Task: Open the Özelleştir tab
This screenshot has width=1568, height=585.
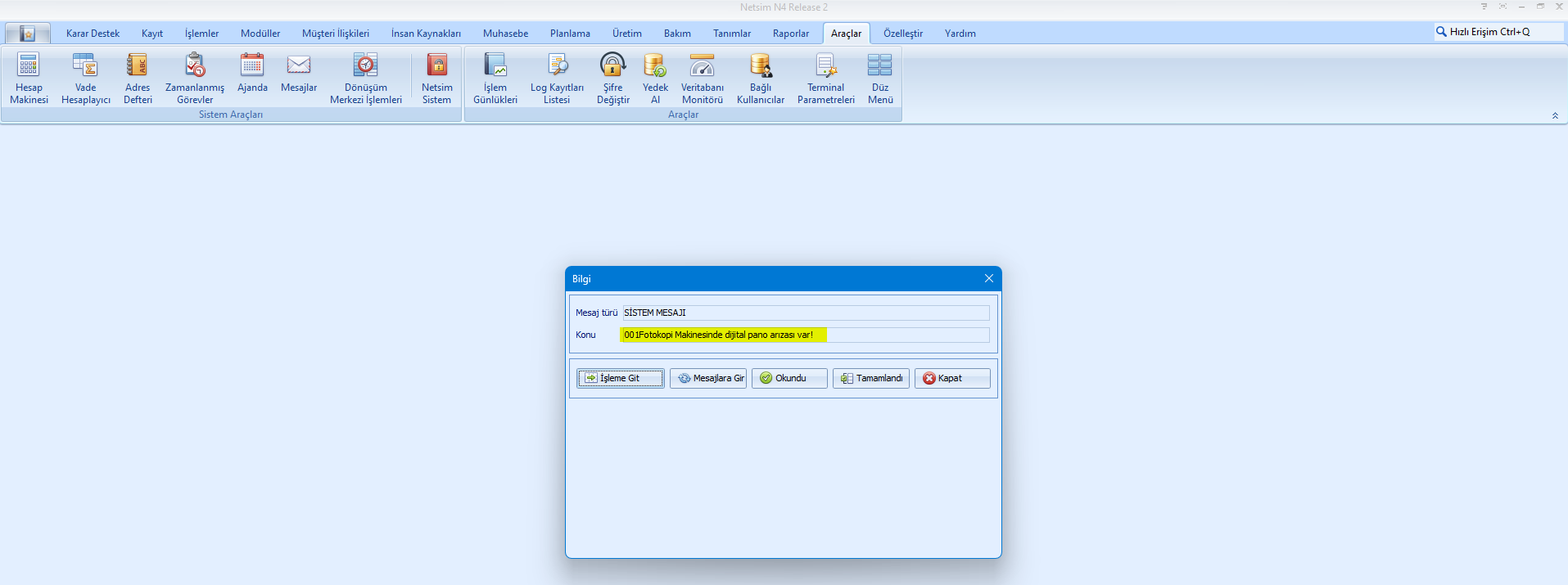Action: pos(903,34)
